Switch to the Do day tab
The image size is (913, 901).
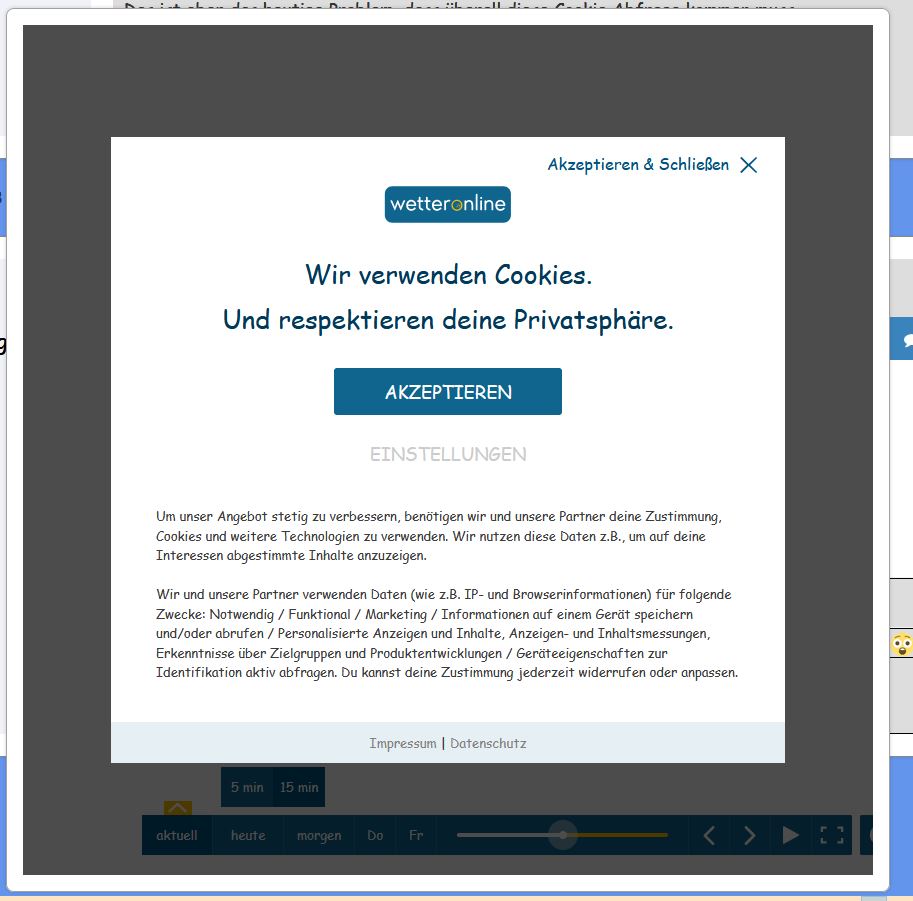(375, 835)
